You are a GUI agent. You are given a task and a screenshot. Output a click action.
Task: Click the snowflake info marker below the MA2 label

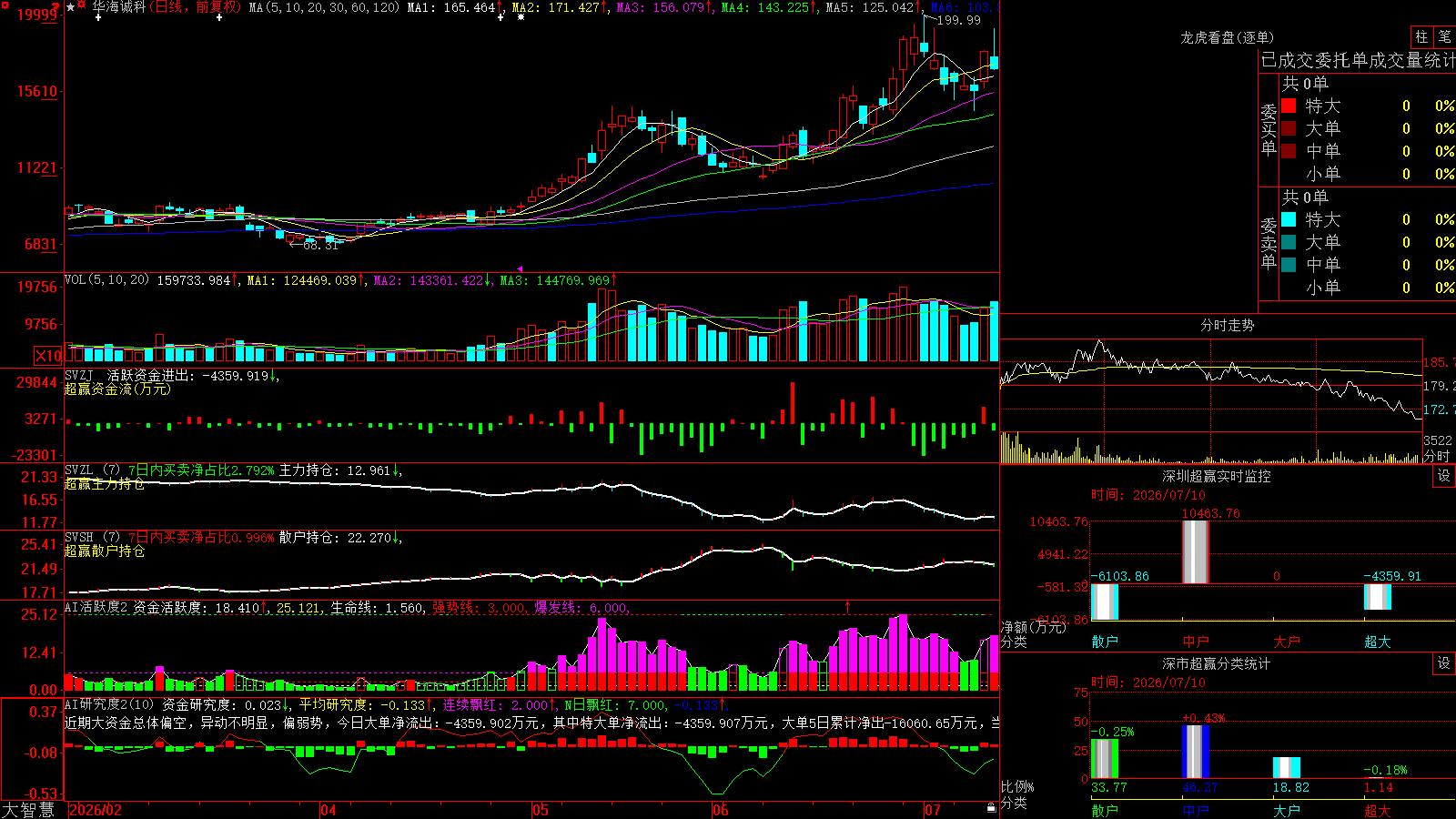tap(521, 17)
